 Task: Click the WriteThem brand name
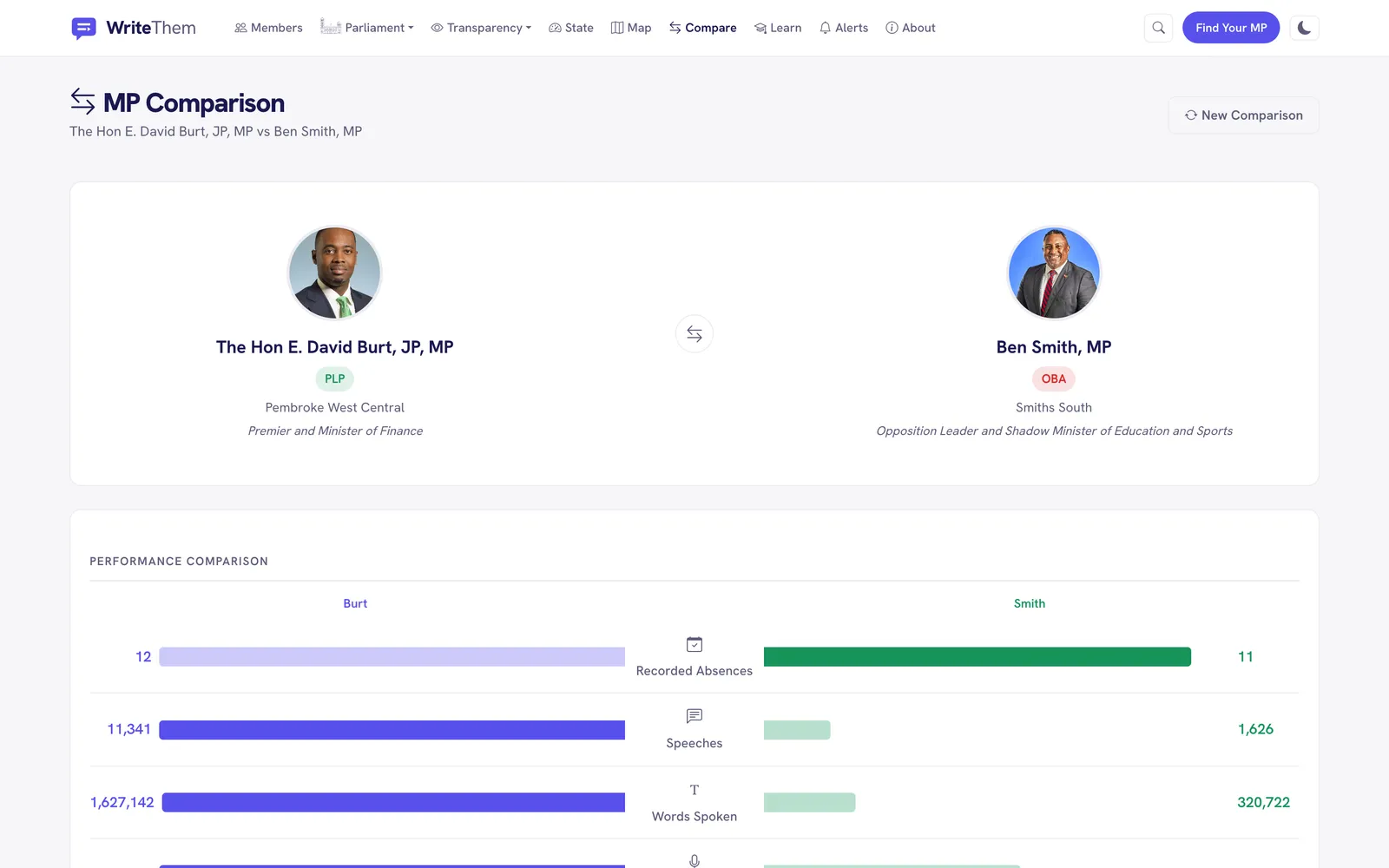click(x=151, y=28)
